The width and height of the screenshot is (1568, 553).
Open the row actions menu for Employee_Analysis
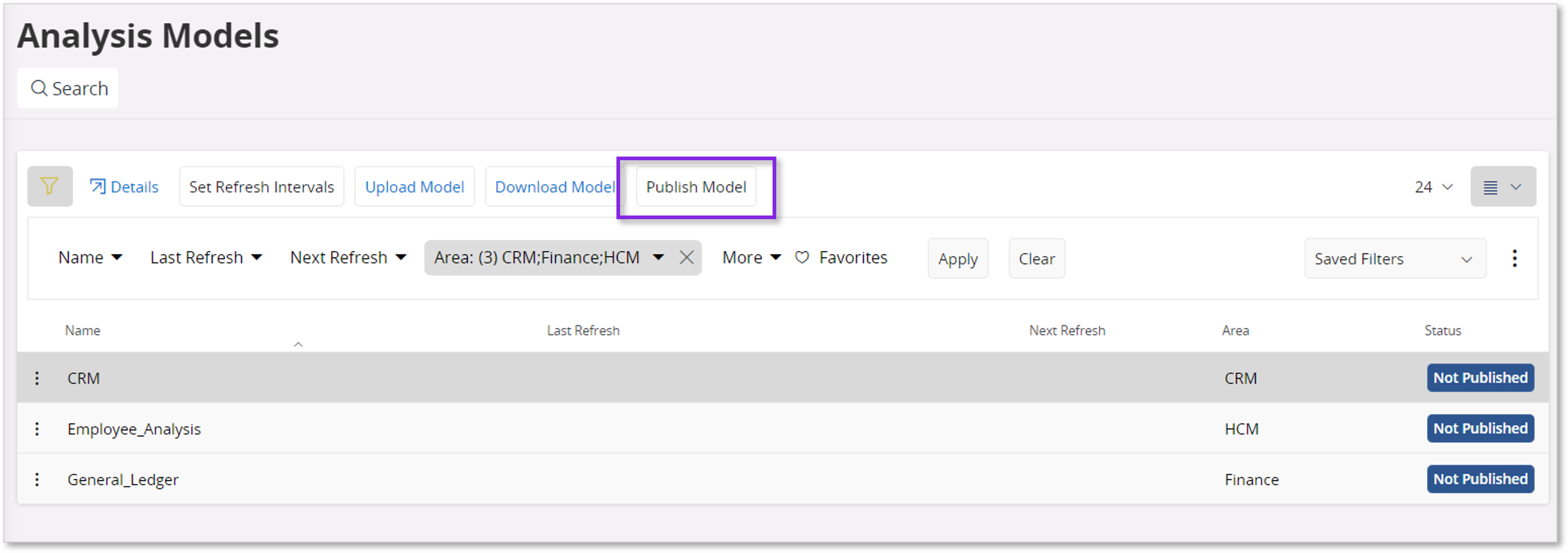coord(37,429)
